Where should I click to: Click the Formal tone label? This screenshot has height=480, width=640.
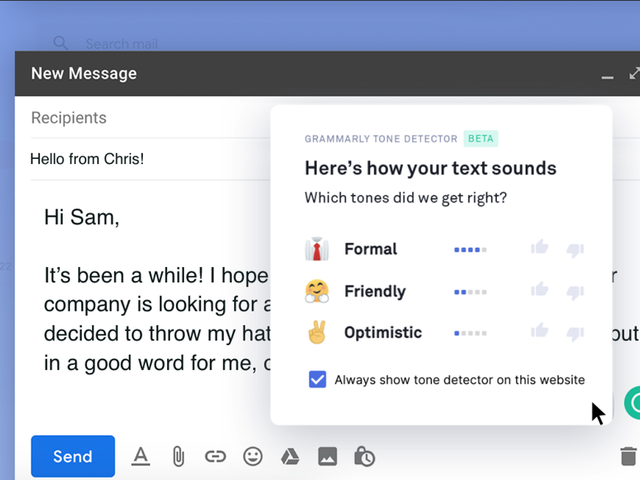[x=371, y=249]
